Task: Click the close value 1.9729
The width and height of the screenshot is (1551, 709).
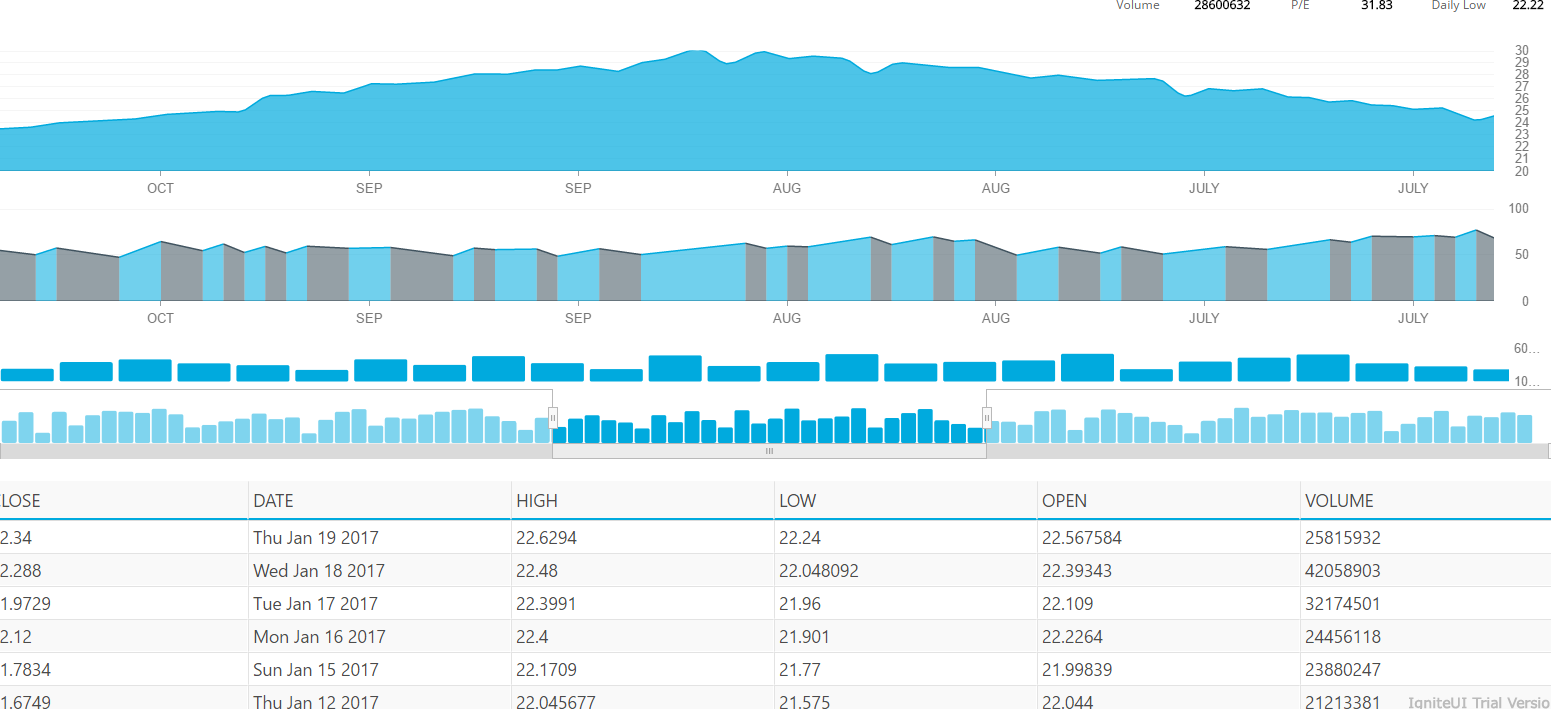Action: pyautogui.click(x=24, y=604)
